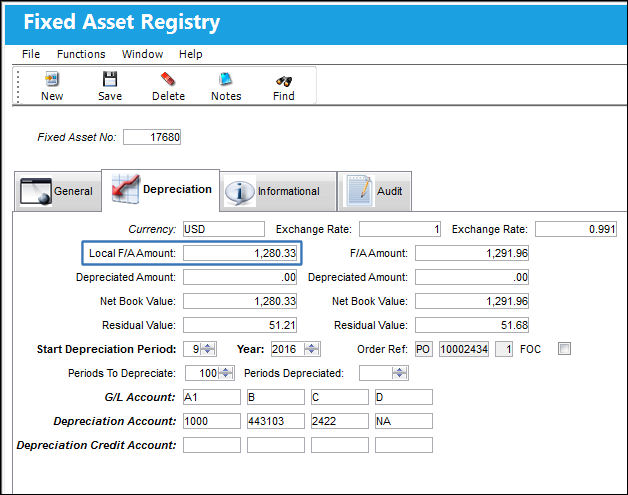Click the Order Ref PO field
Screen dimensions: 628x495
tap(424, 349)
